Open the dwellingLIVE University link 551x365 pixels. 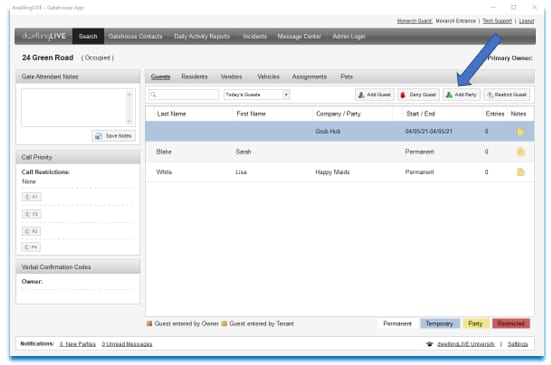pyautogui.click(x=466, y=344)
